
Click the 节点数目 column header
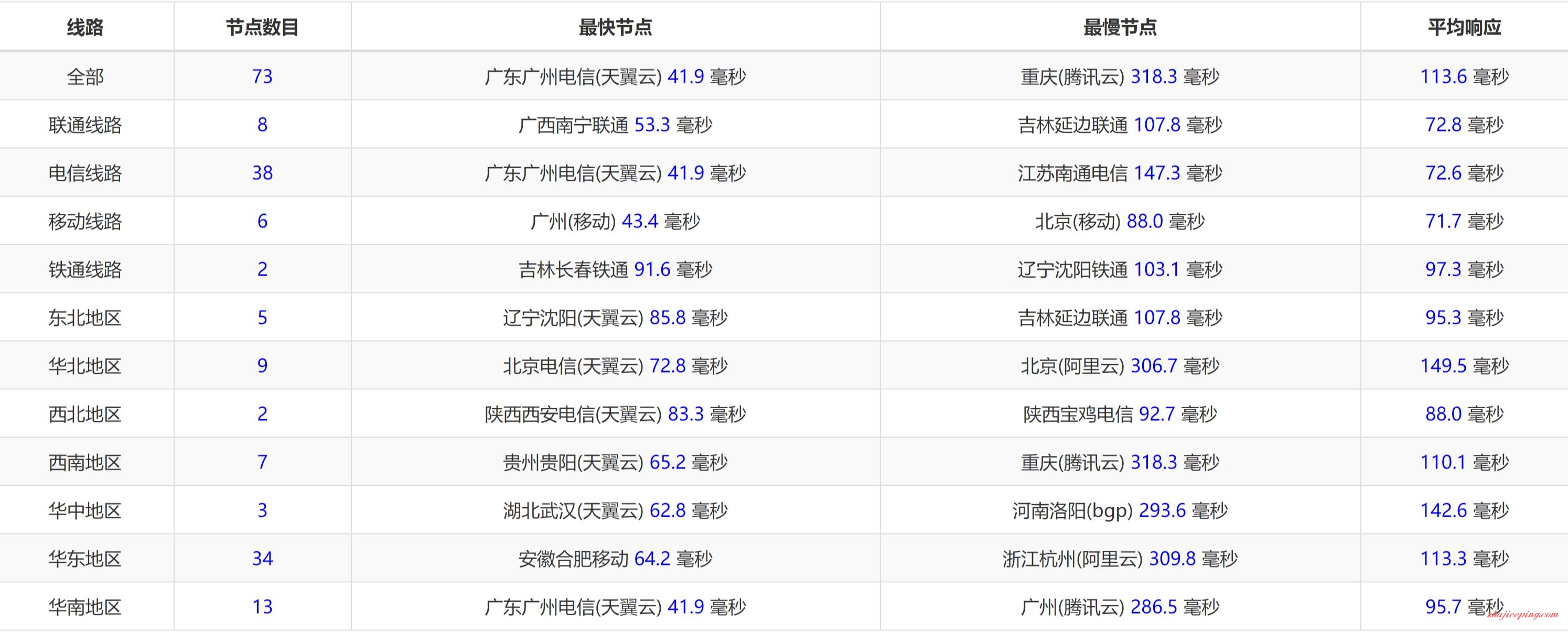pyautogui.click(x=262, y=27)
